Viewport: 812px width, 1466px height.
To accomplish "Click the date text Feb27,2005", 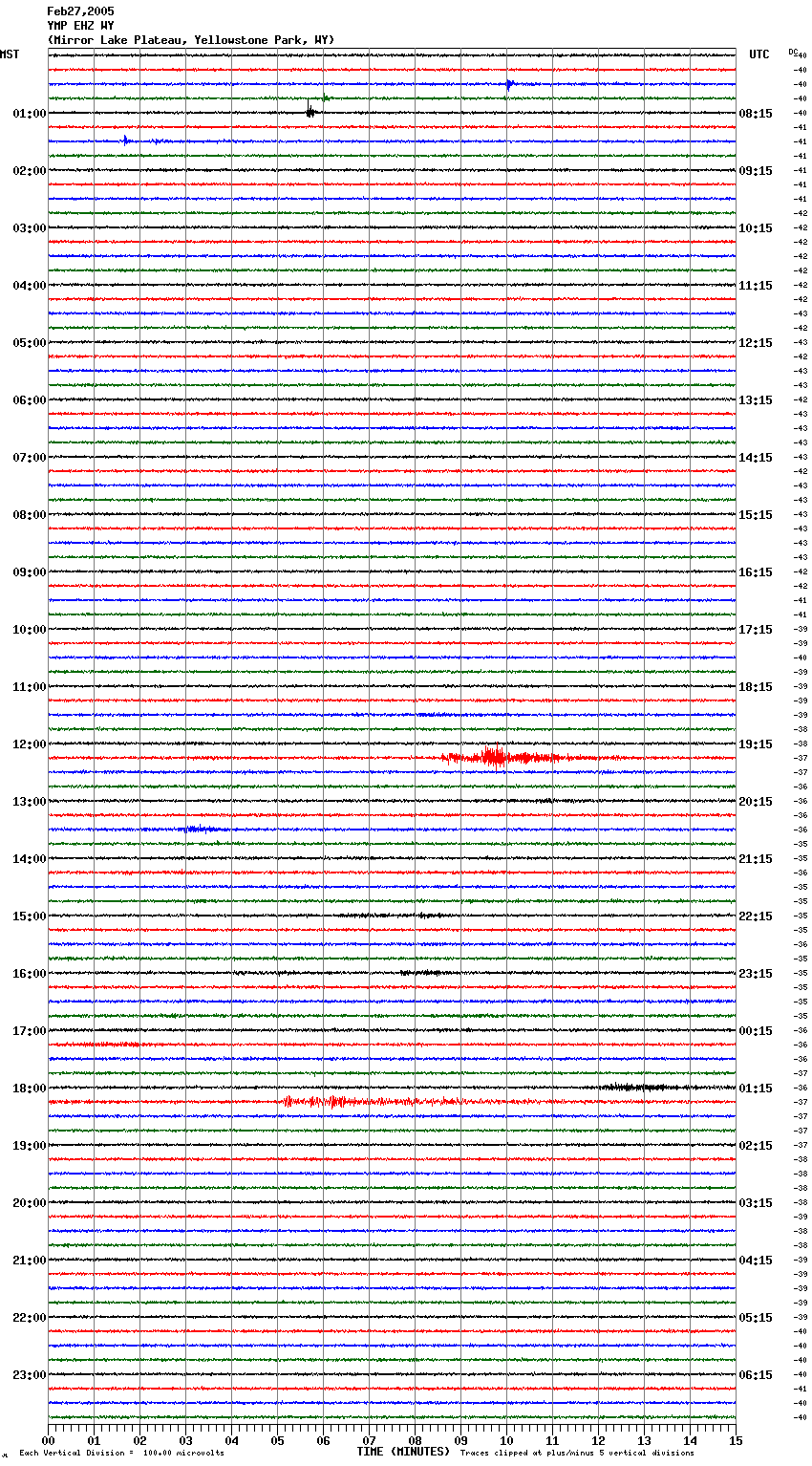I will [x=80, y=11].
